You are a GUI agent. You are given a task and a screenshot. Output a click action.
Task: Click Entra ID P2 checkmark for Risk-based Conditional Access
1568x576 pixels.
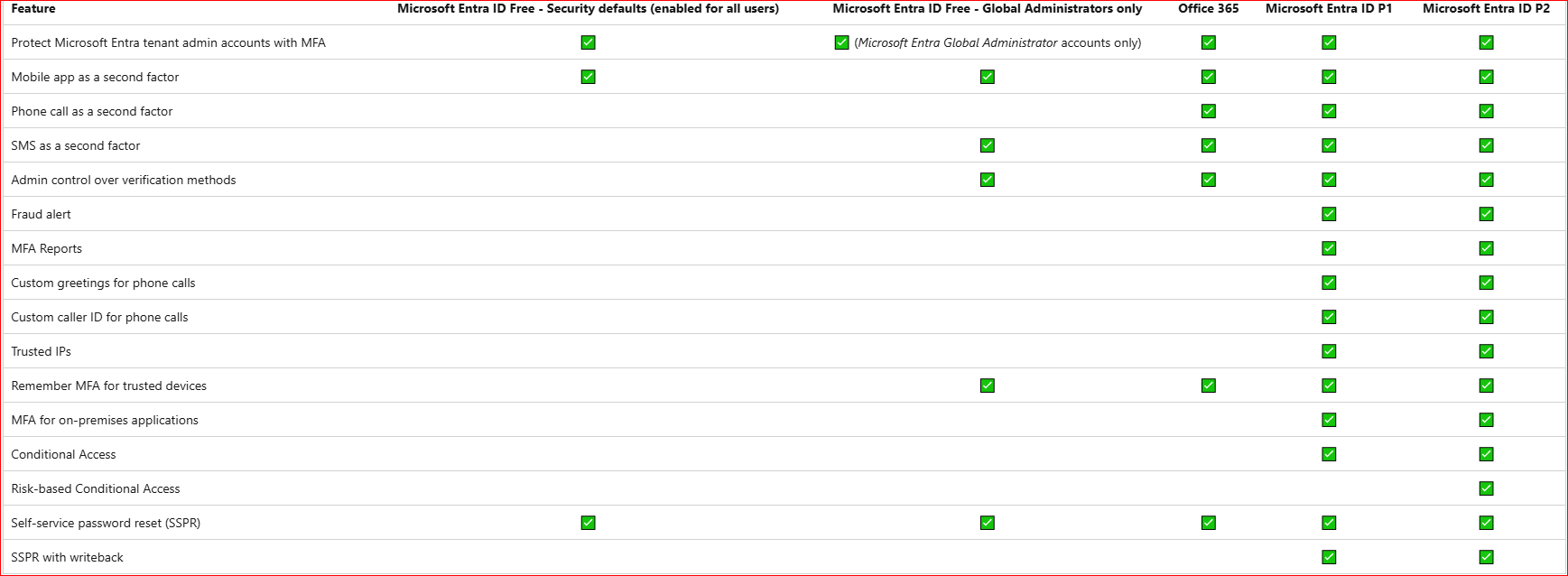coord(1487,488)
